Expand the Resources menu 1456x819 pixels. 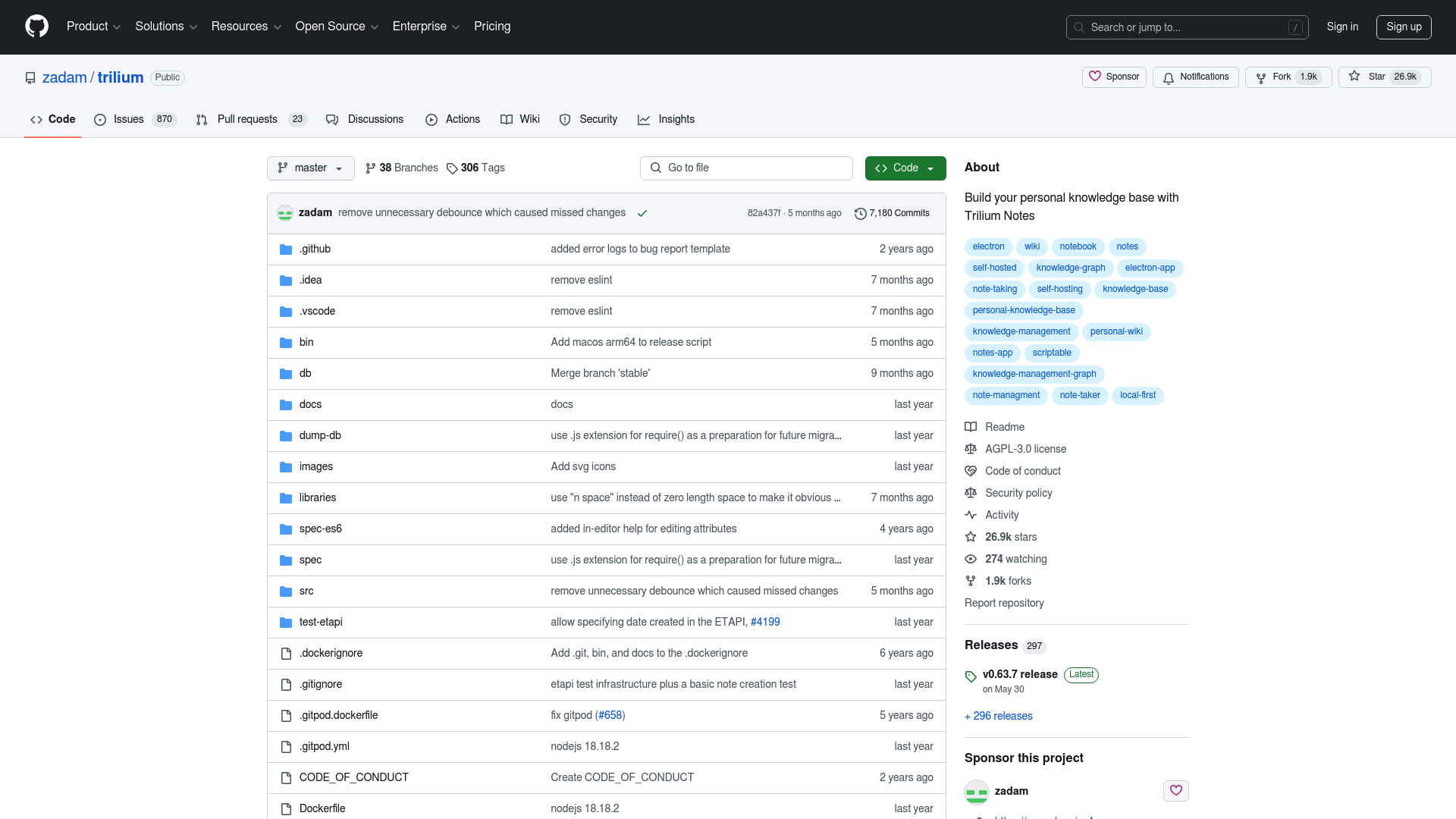pyautogui.click(x=246, y=27)
